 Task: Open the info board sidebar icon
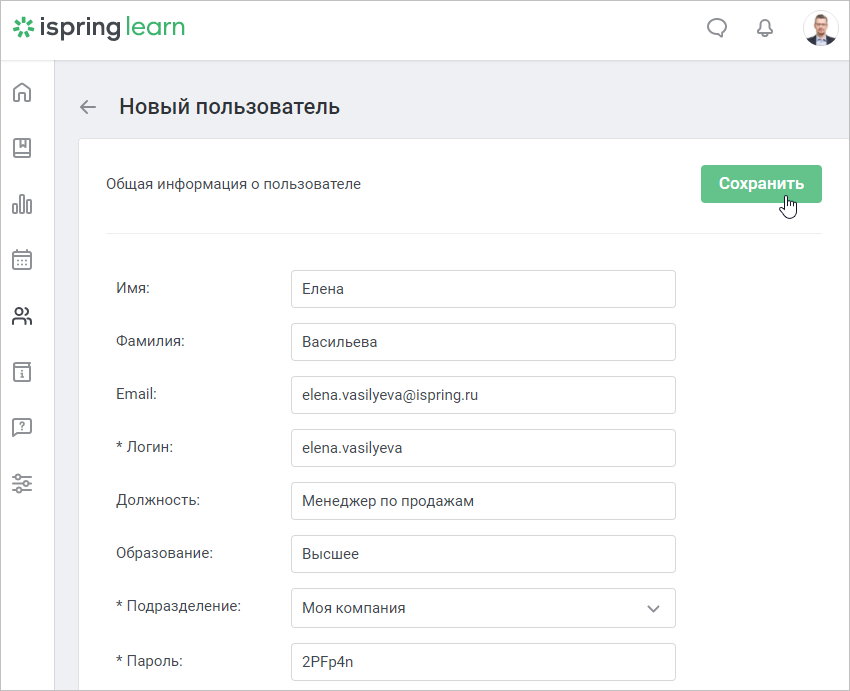[22, 372]
